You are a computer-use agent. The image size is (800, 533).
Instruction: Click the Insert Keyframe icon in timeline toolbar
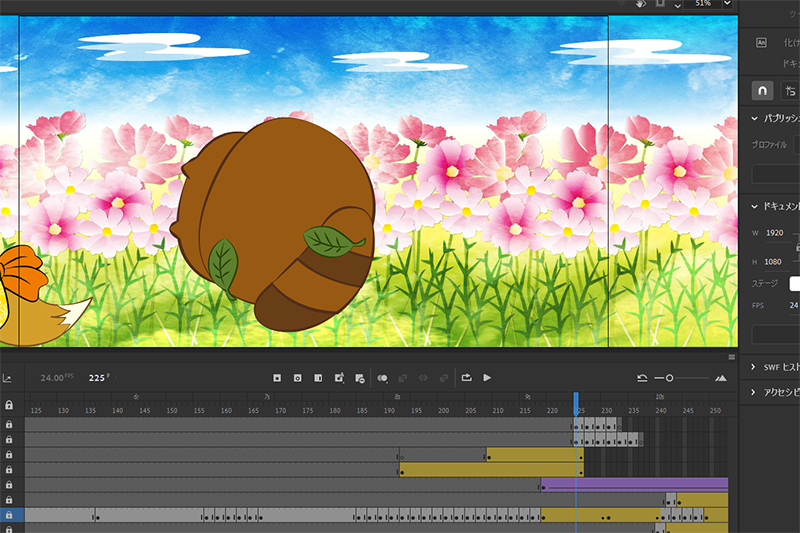click(279, 378)
